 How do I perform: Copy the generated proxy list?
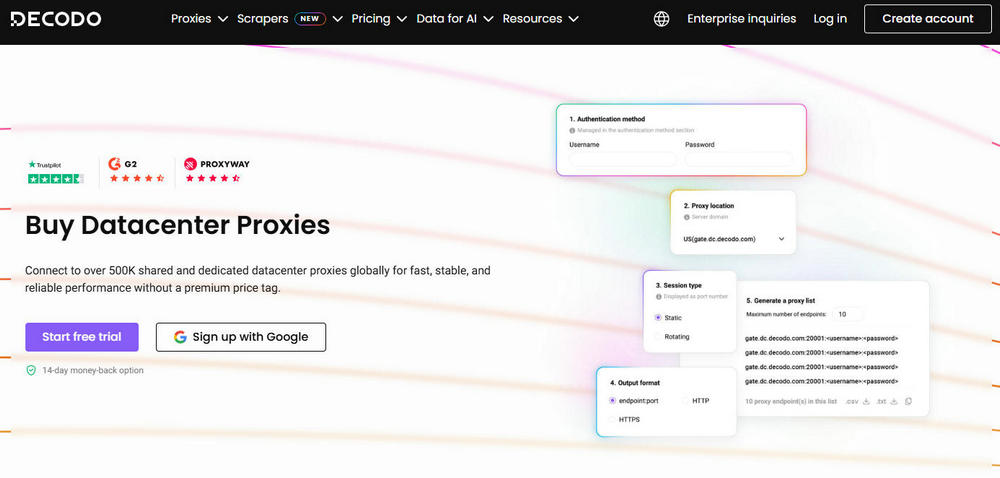(908, 401)
